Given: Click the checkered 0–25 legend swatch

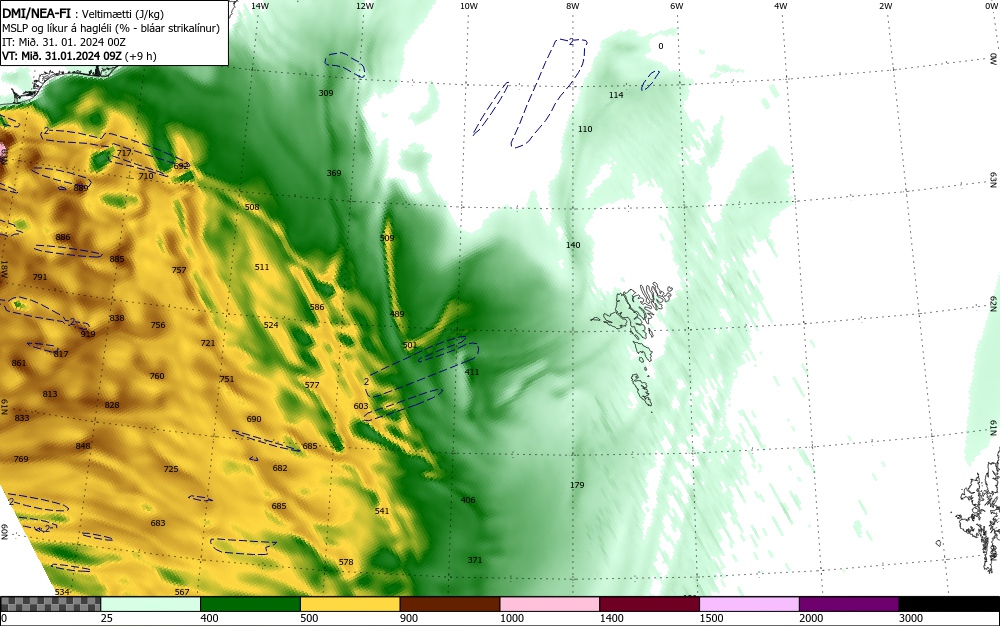Looking at the screenshot, I should pos(50,604).
